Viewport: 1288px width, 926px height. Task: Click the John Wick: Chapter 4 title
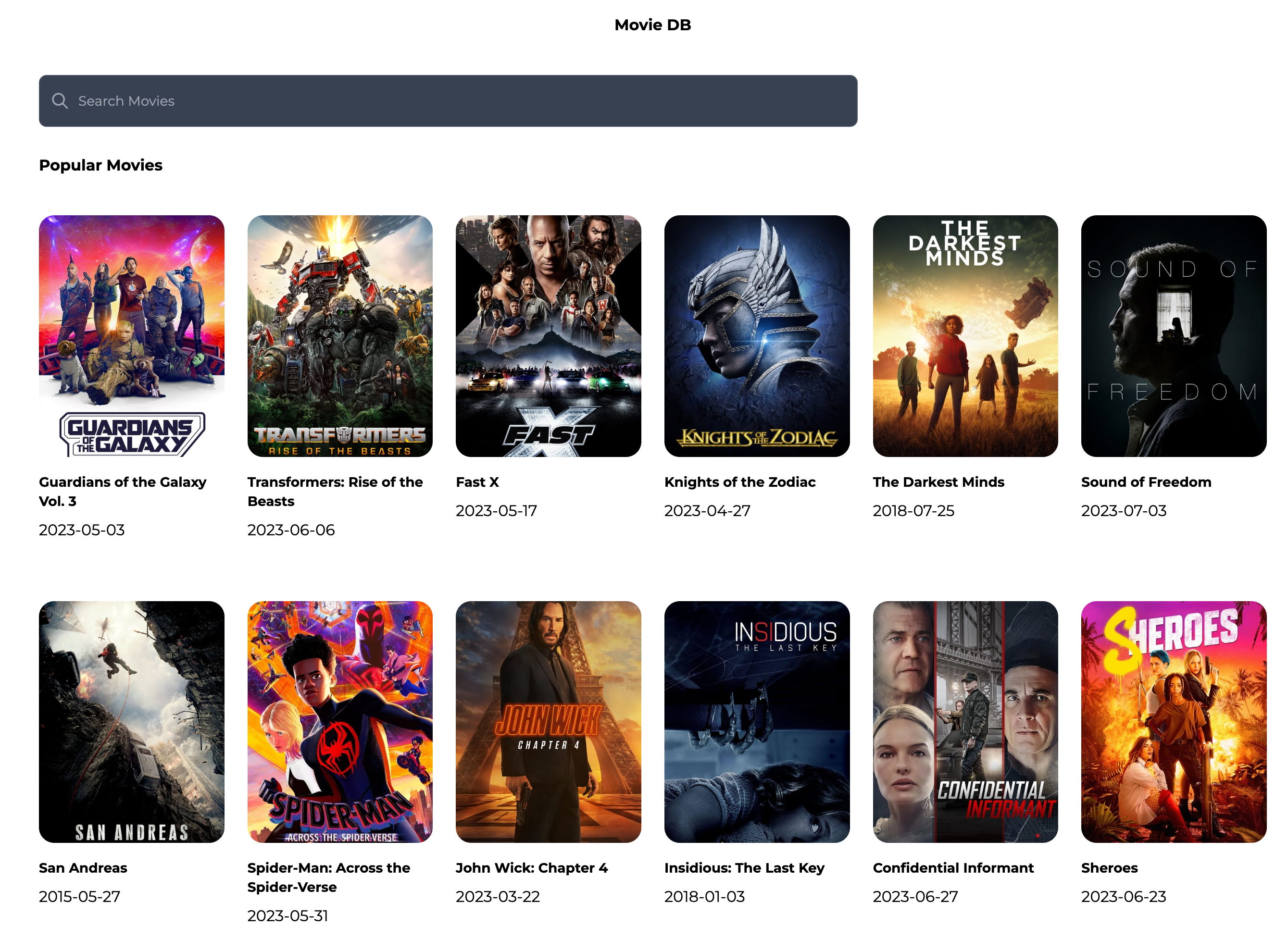(x=532, y=868)
